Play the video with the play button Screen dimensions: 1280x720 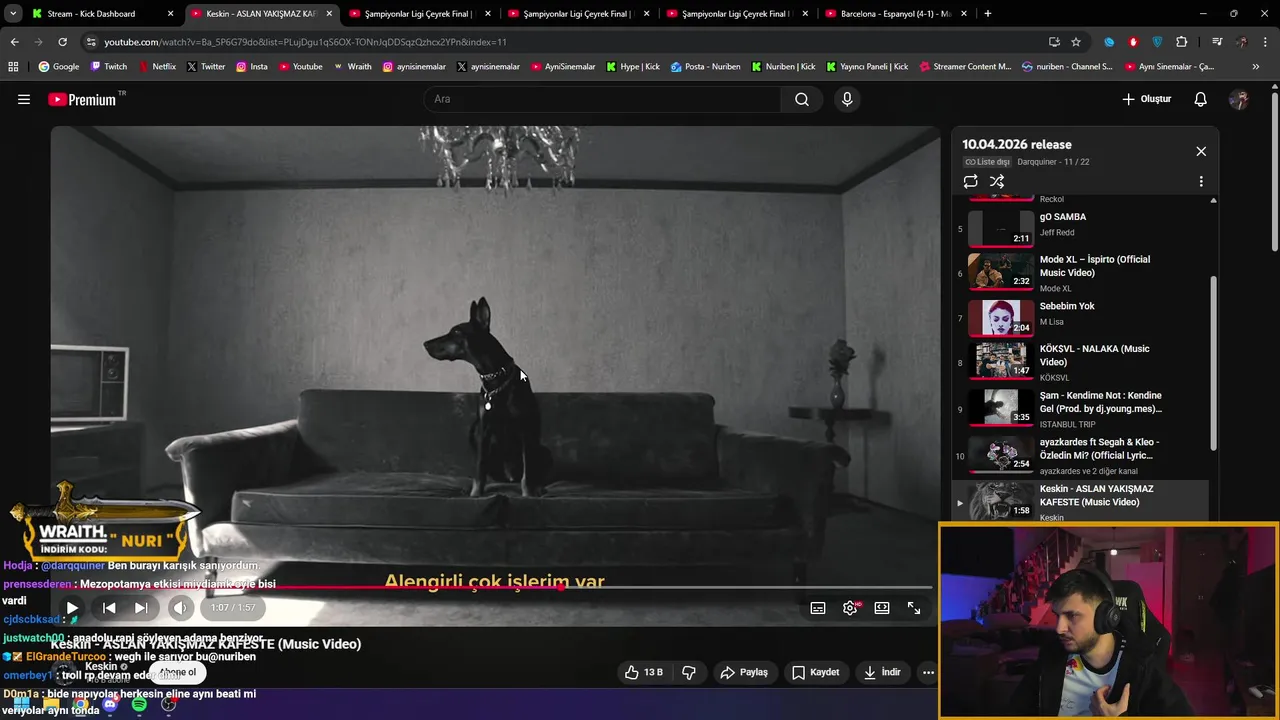coord(72,608)
